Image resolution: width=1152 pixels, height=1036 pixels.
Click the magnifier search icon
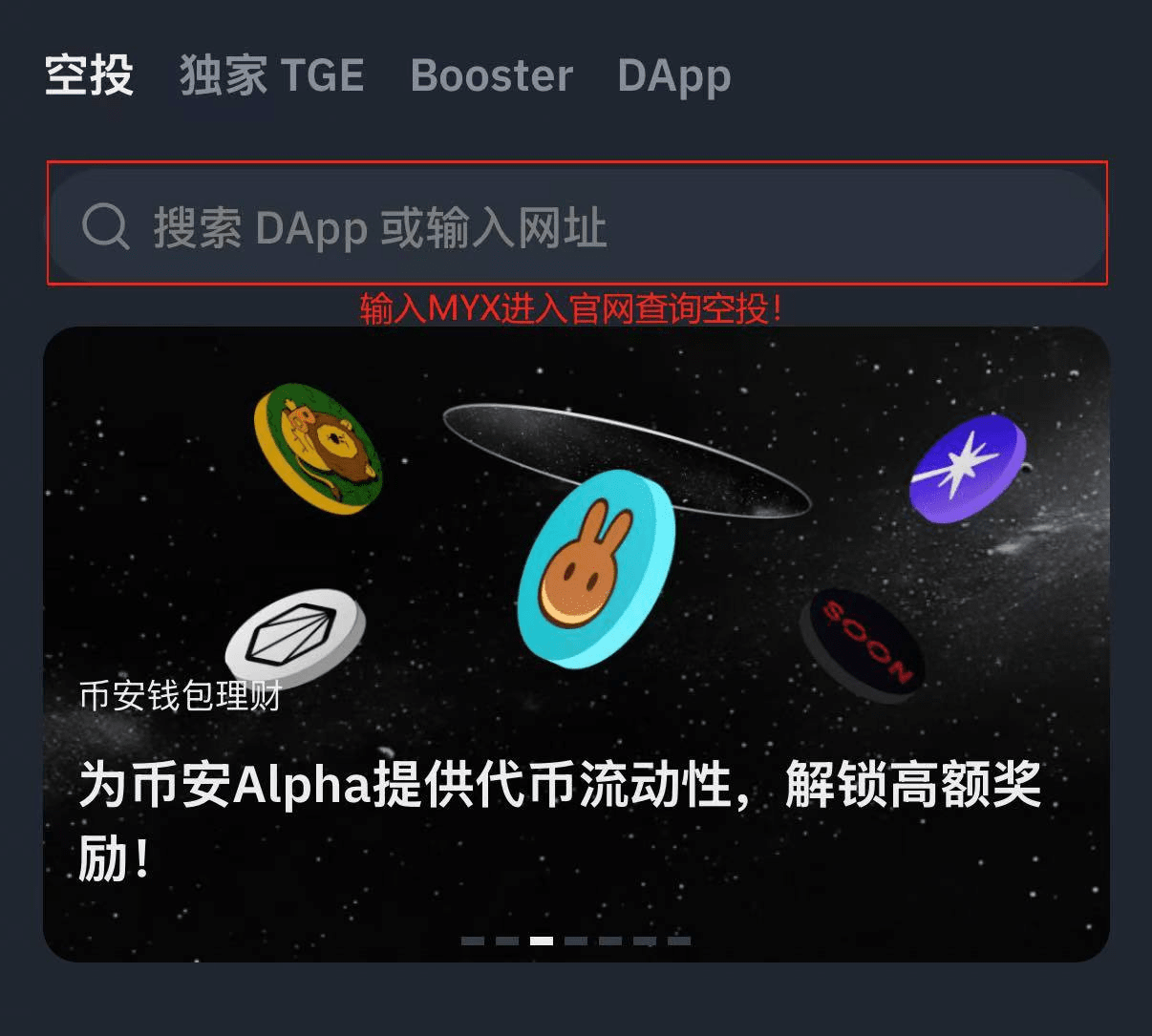[x=105, y=227]
